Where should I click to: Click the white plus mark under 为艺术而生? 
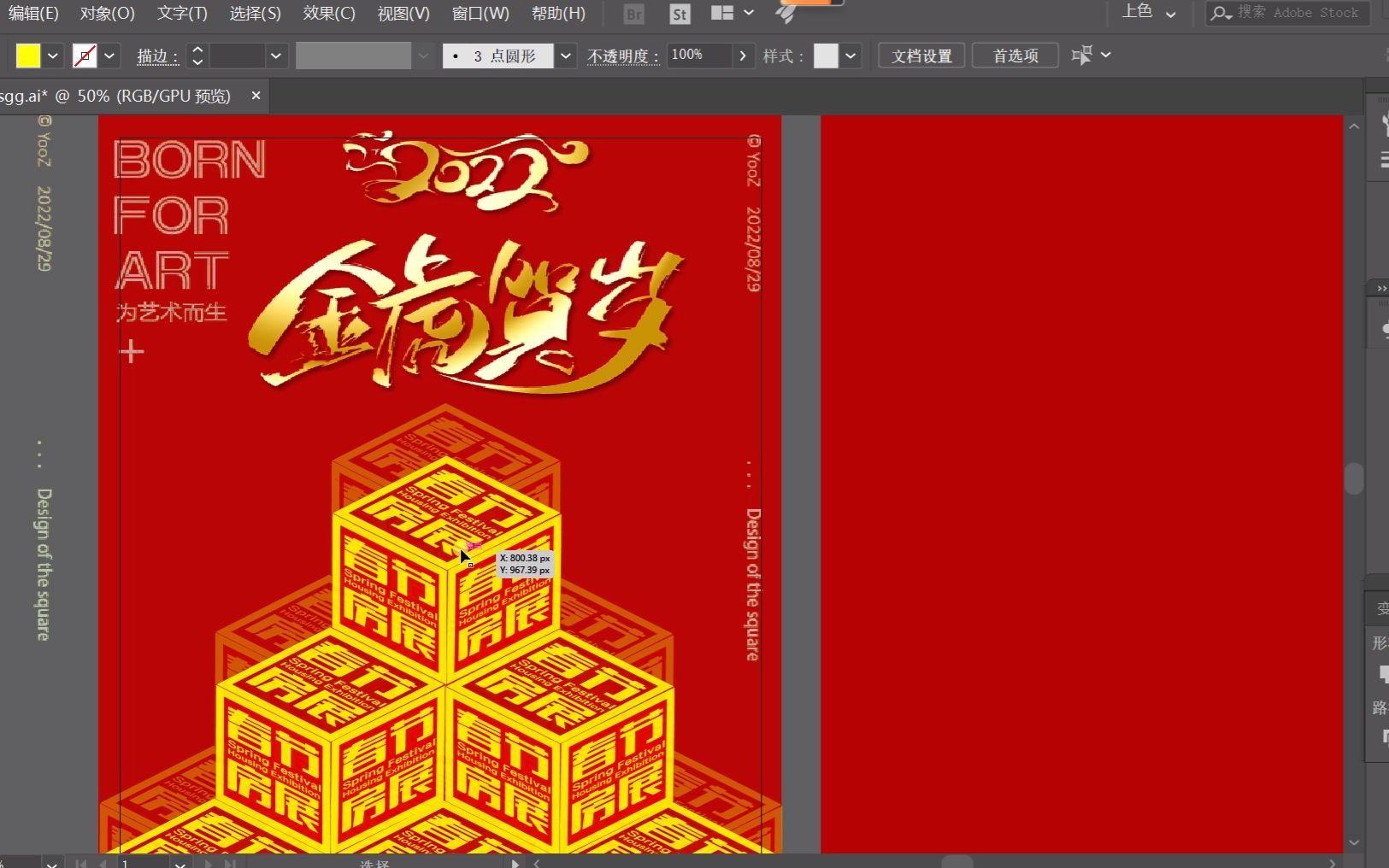131,352
